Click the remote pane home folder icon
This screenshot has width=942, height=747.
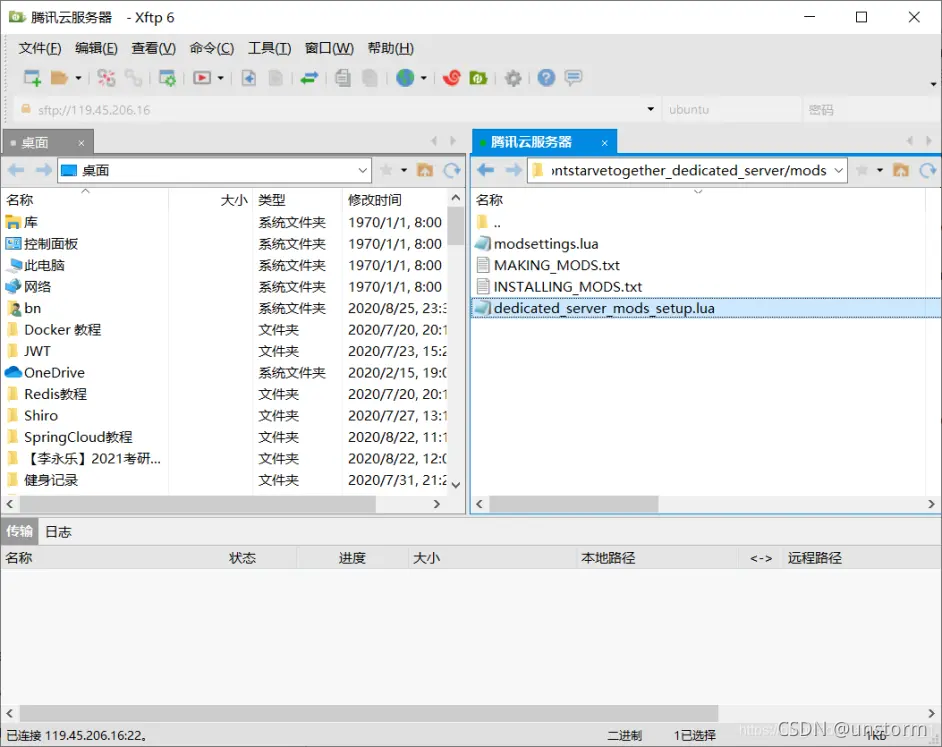click(x=901, y=170)
